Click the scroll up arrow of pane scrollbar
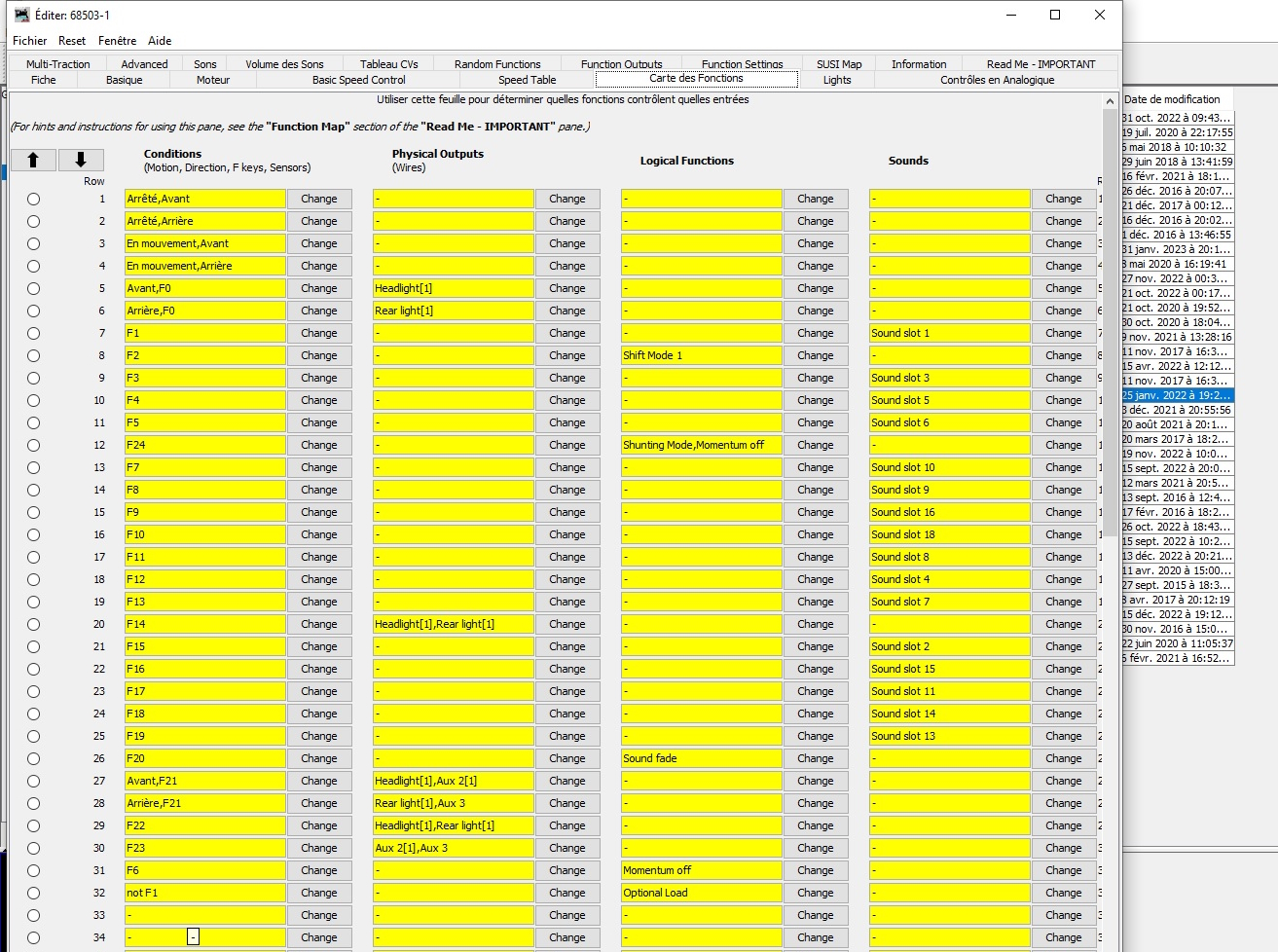 1110,101
